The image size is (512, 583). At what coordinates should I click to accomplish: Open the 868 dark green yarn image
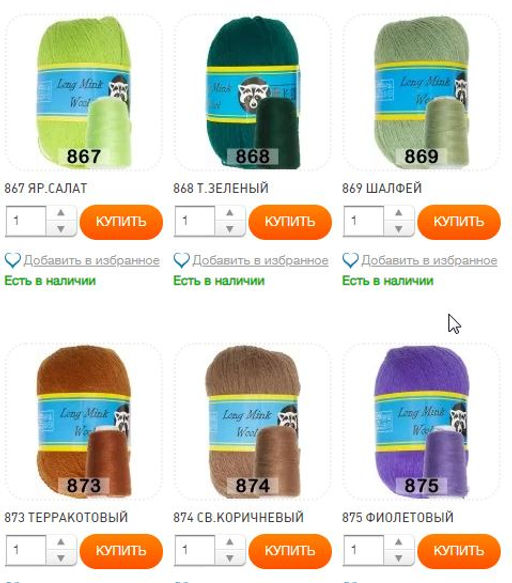point(253,92)
